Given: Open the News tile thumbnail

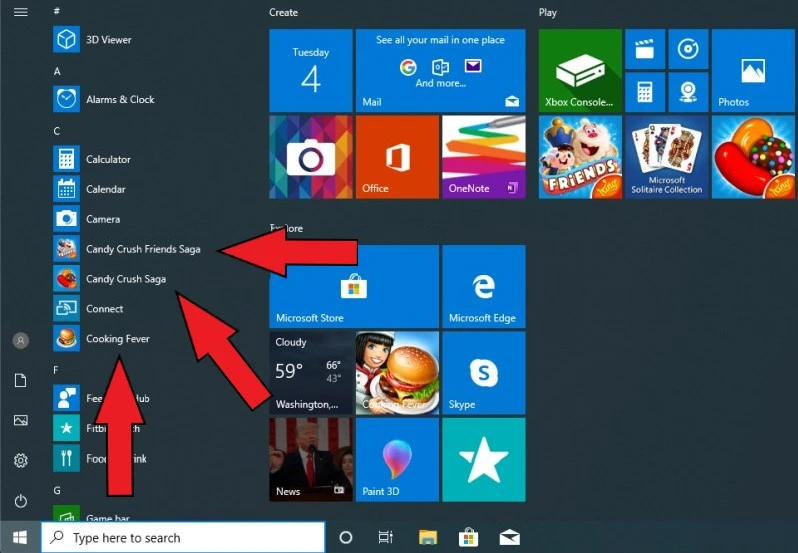Looking at the screenshot, I should 310,459.
